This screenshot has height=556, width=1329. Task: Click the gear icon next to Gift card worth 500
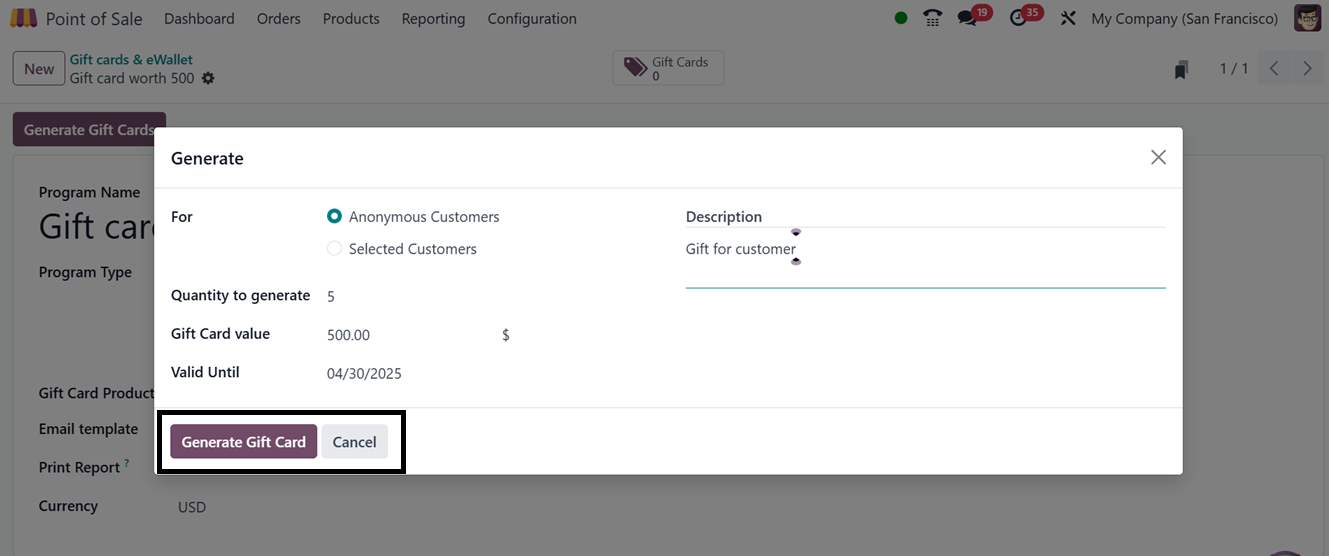pos(208,78)
